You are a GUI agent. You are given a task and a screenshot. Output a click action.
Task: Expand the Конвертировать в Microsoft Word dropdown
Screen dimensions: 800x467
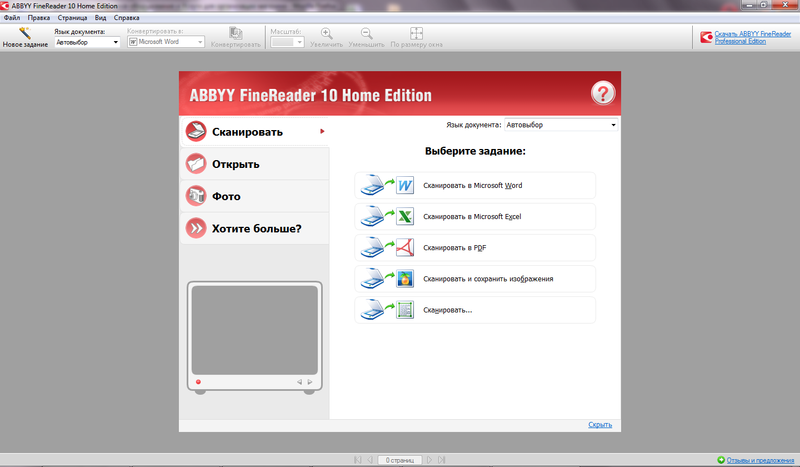(166, 42)
